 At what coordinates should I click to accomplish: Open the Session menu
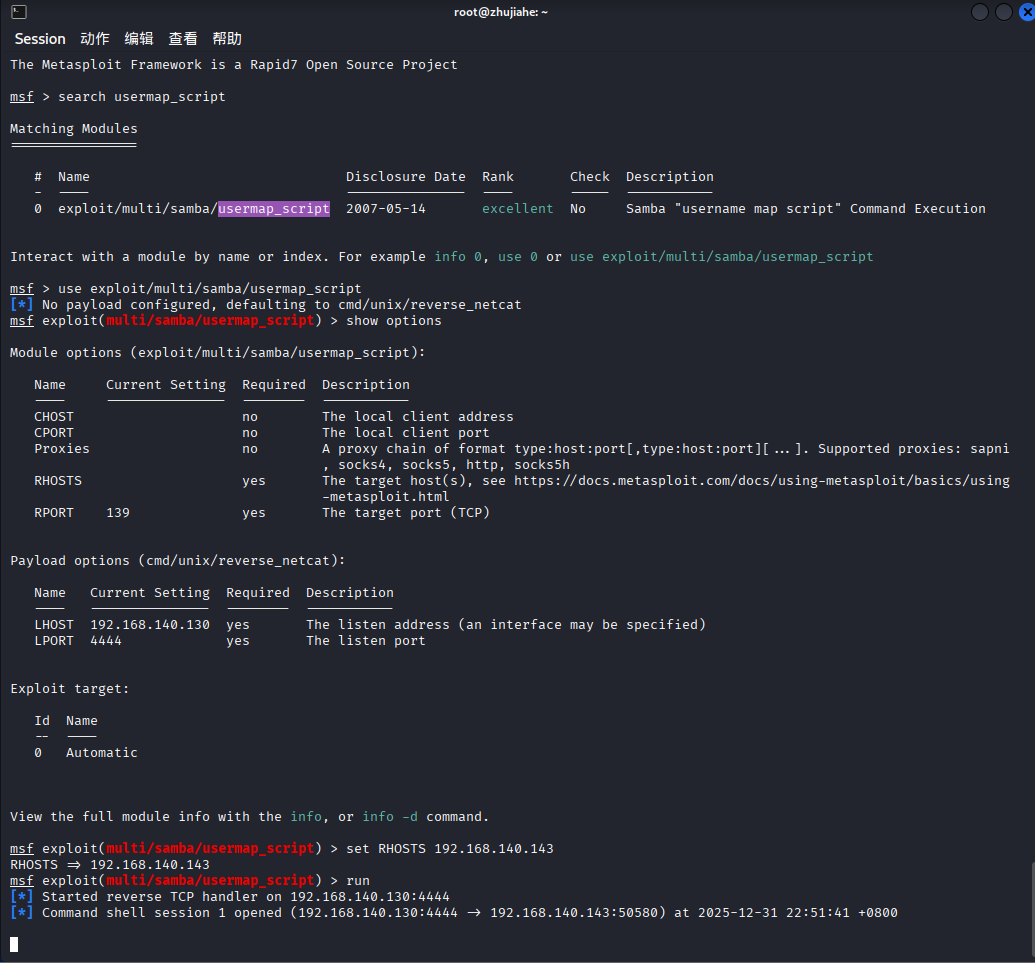pyautogui.click(x=40, y=39)
